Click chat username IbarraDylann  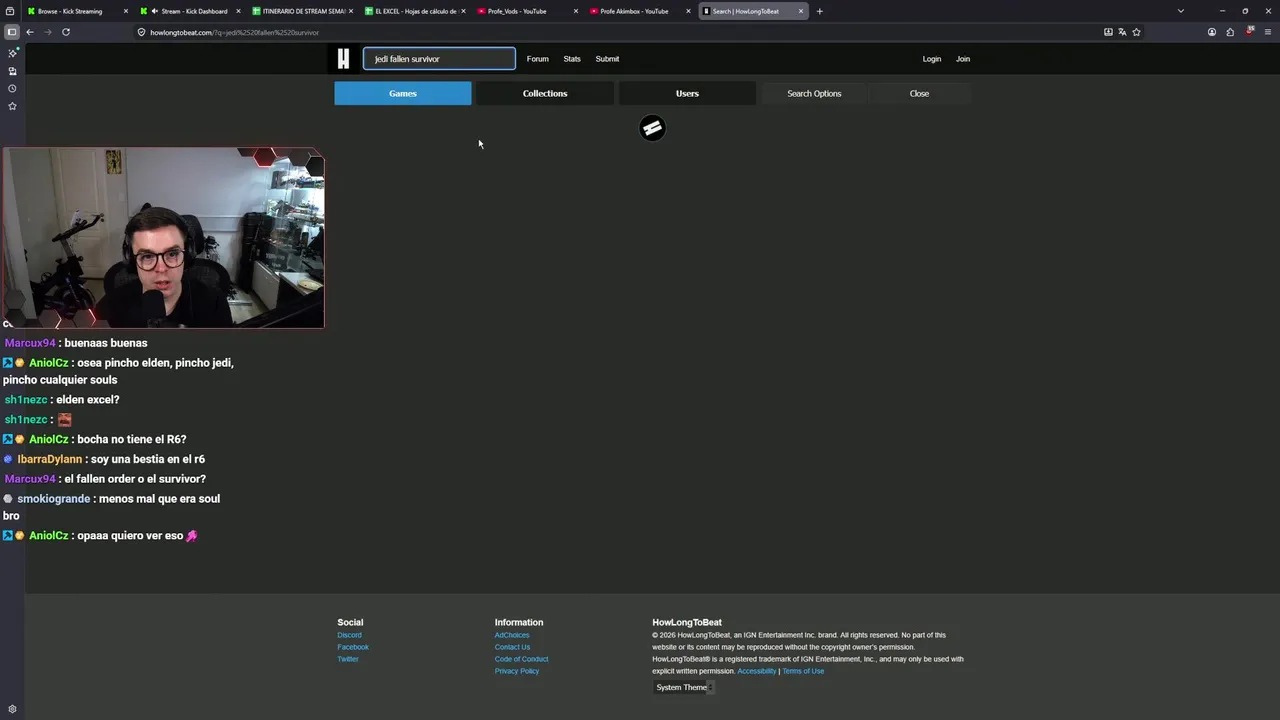pos(50,459)
